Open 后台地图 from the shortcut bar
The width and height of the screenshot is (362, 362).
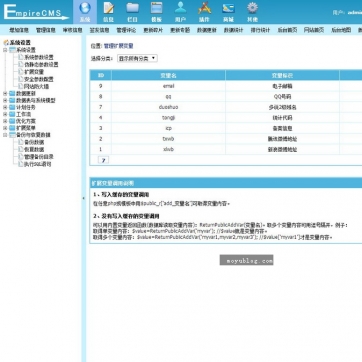pyautogui.click(x=341, y=30)
